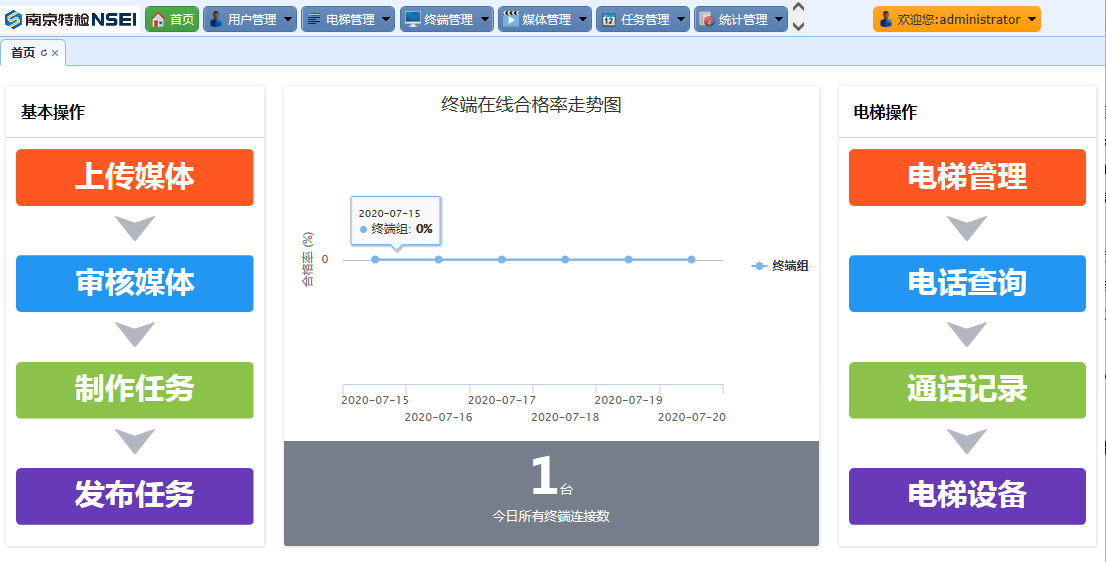Viewport: 1106px width, 562px height.
Task: Click the 任务管理 calendar icon
Action: (x=609, y=19)
